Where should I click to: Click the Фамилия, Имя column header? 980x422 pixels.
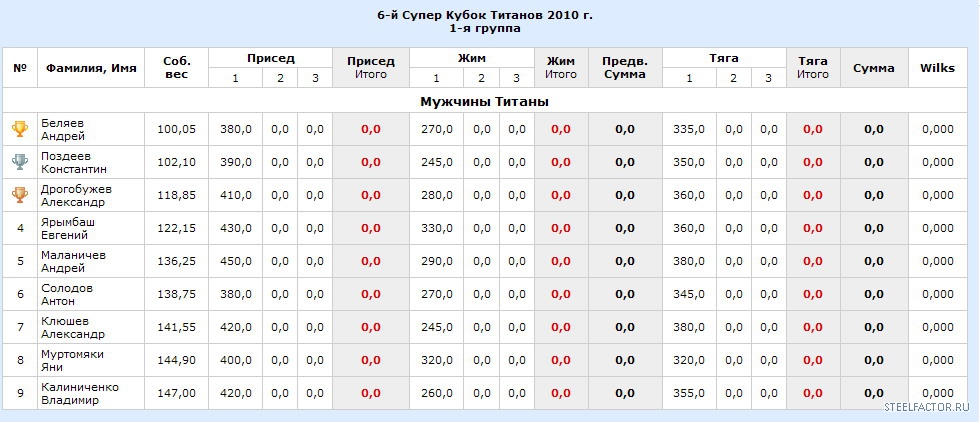click(90, 68)
